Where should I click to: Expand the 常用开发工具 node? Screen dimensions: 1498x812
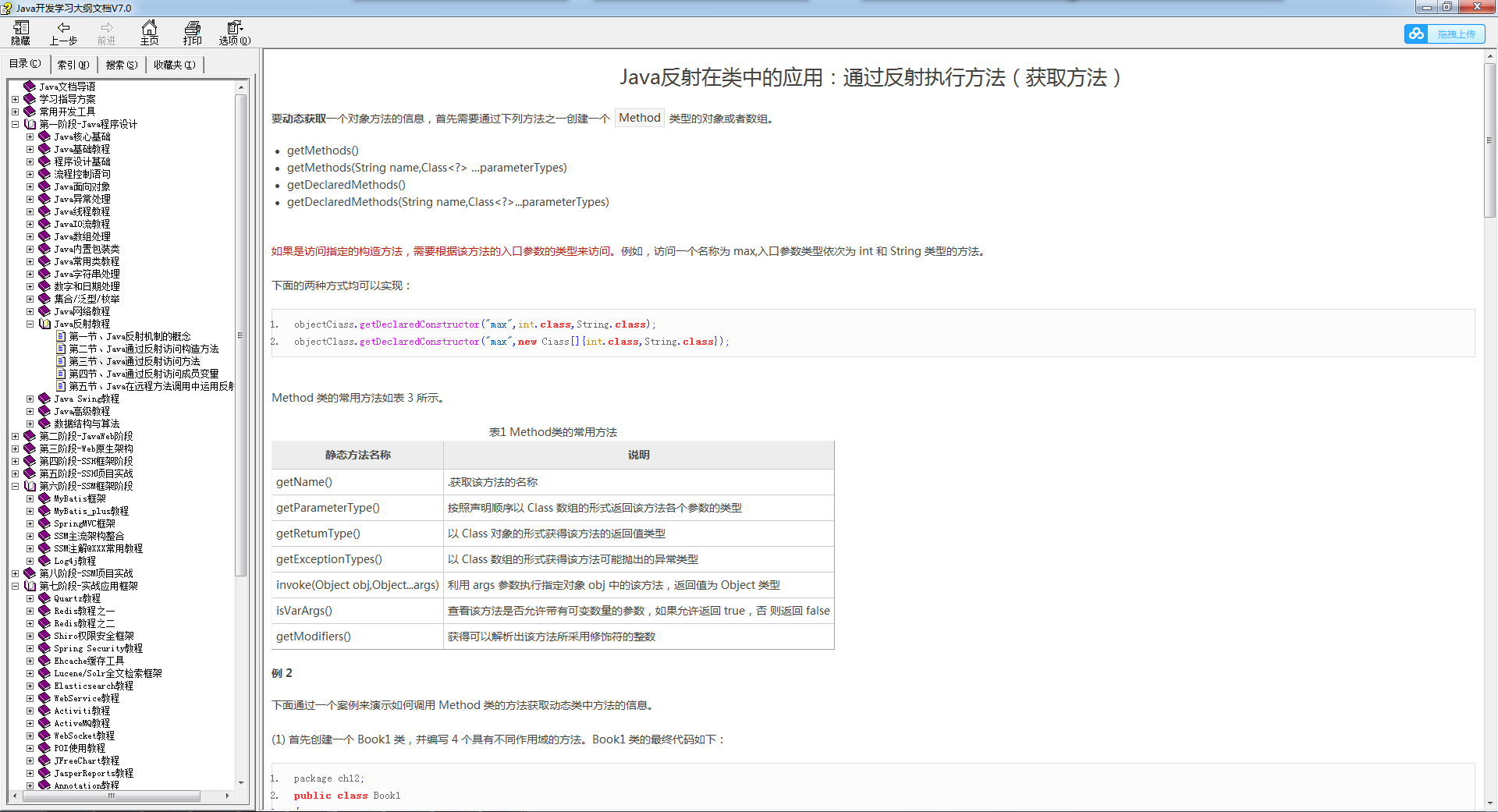point(15,112)
